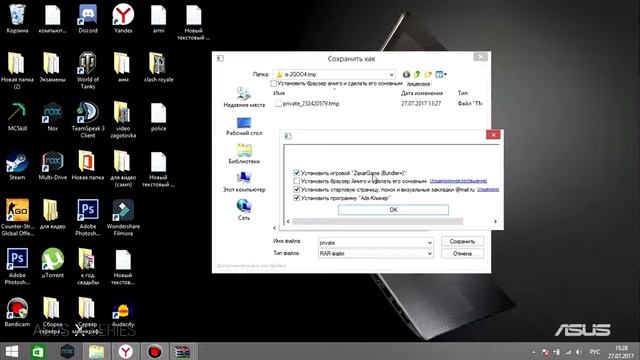The height and width of the screenshot is (360, 640).
Task: Click the Лицензия button near the top checkbox
Action: (418, 84)
